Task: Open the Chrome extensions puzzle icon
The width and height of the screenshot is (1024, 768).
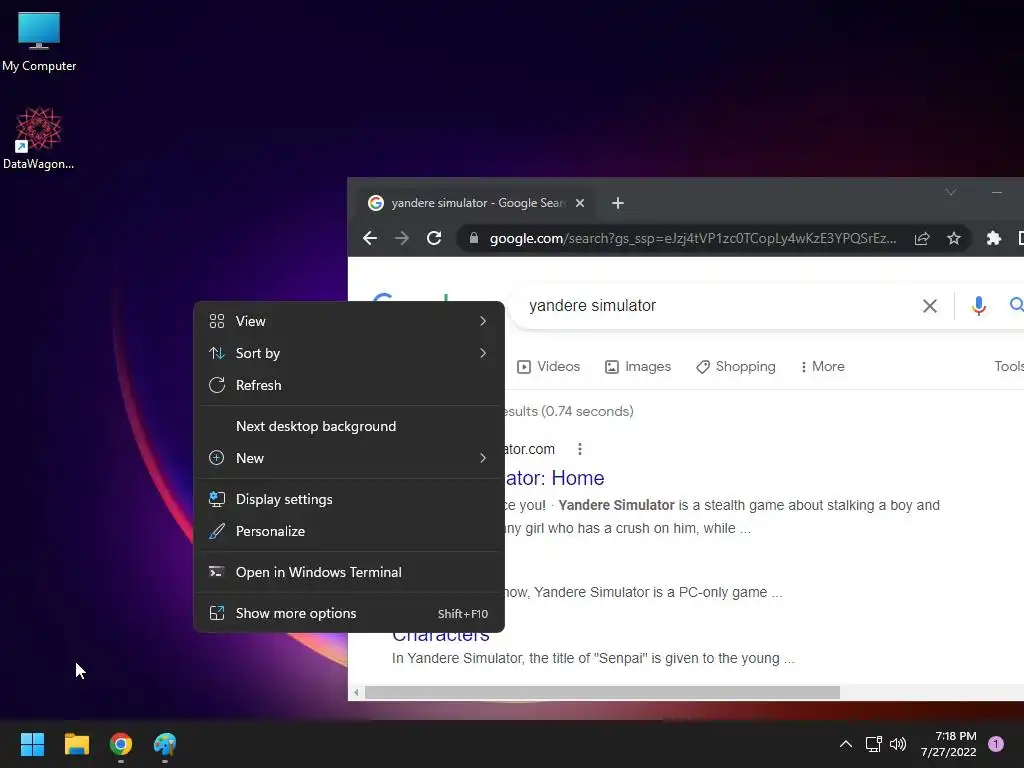Action: click(993, 238)
